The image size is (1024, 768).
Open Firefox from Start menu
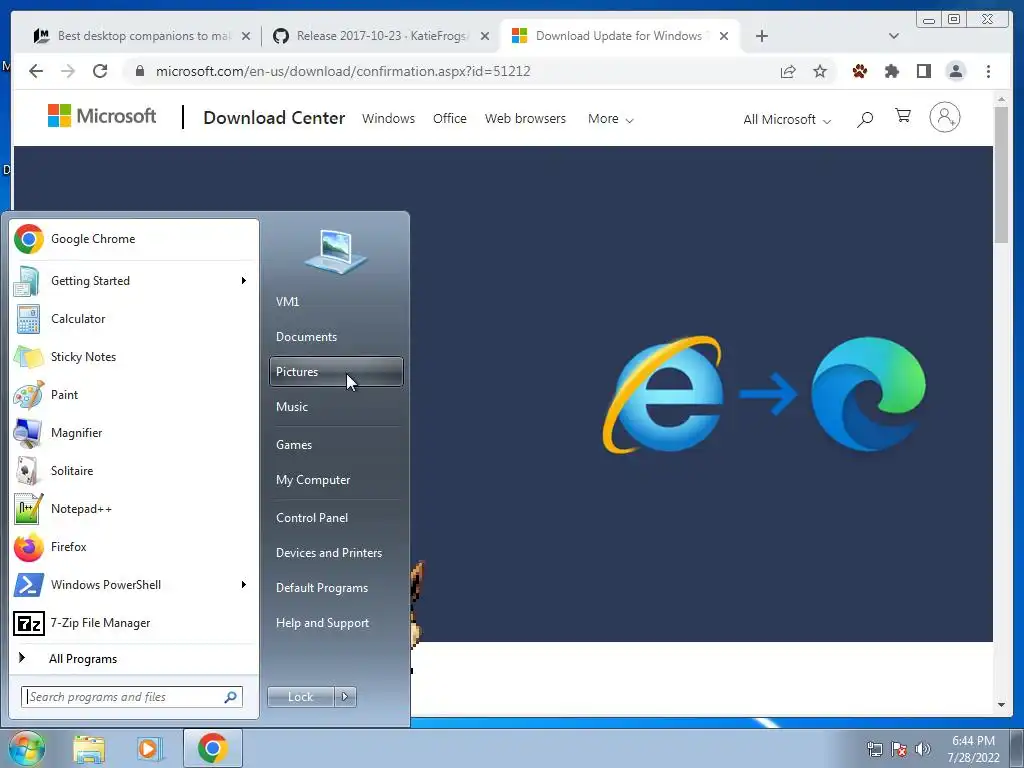pyautogui.click(x=134, y=547)
